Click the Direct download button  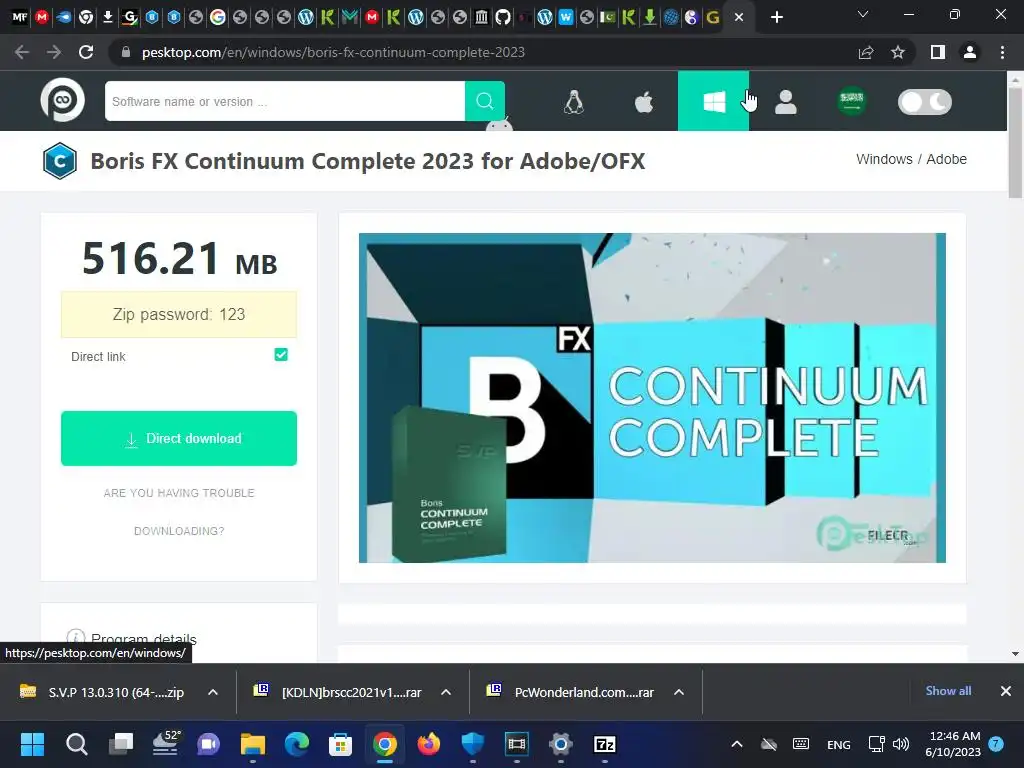click(x=179, y=438)
